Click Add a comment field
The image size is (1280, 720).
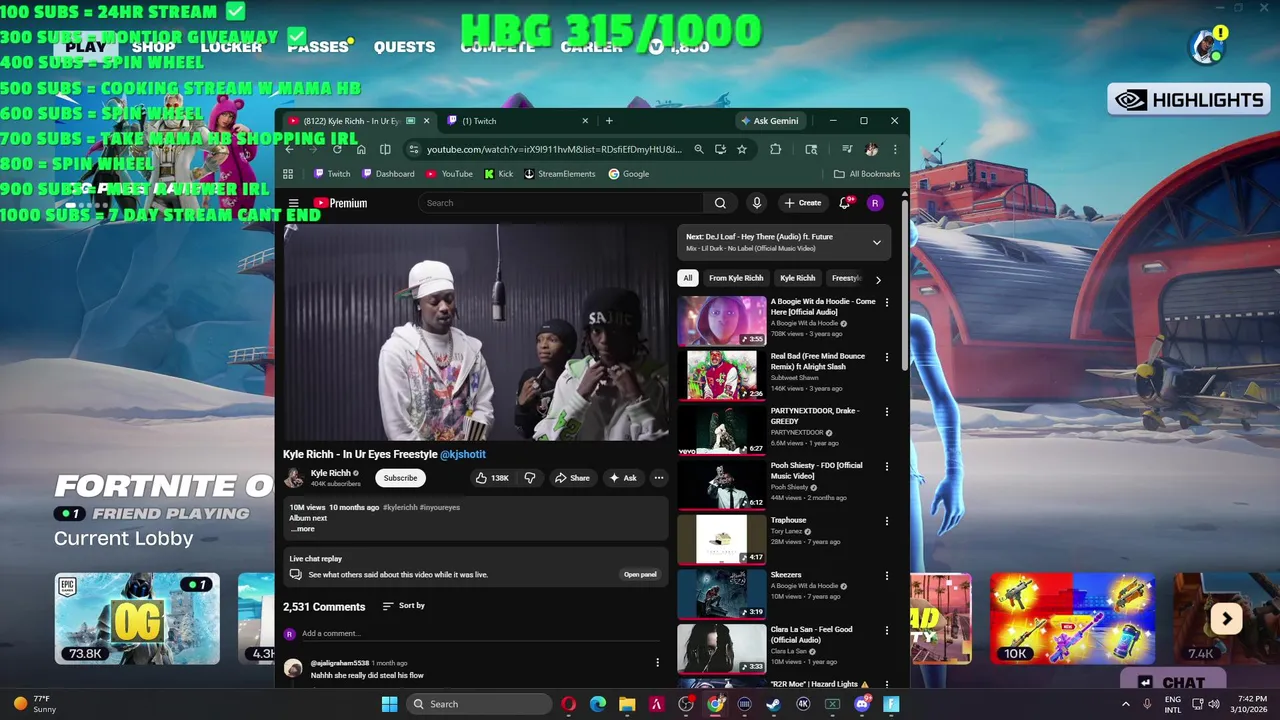click(x=480, y=634)
